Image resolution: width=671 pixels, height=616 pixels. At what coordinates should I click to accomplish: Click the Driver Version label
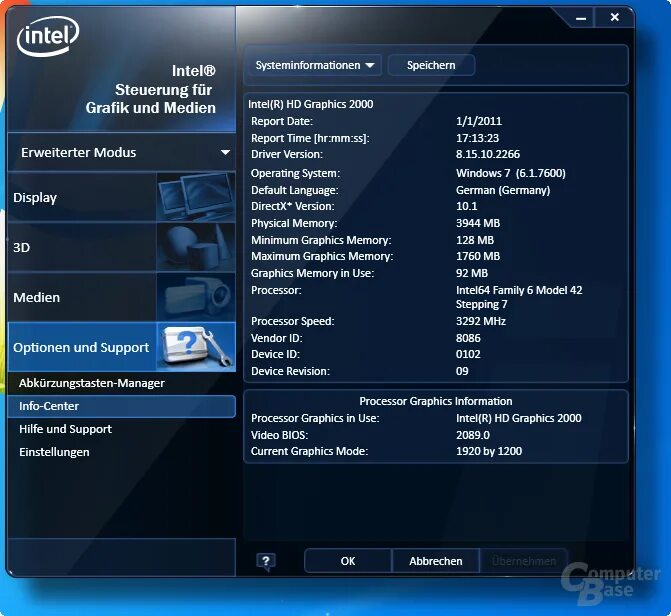pyautogui.click(x=287, y=154)
